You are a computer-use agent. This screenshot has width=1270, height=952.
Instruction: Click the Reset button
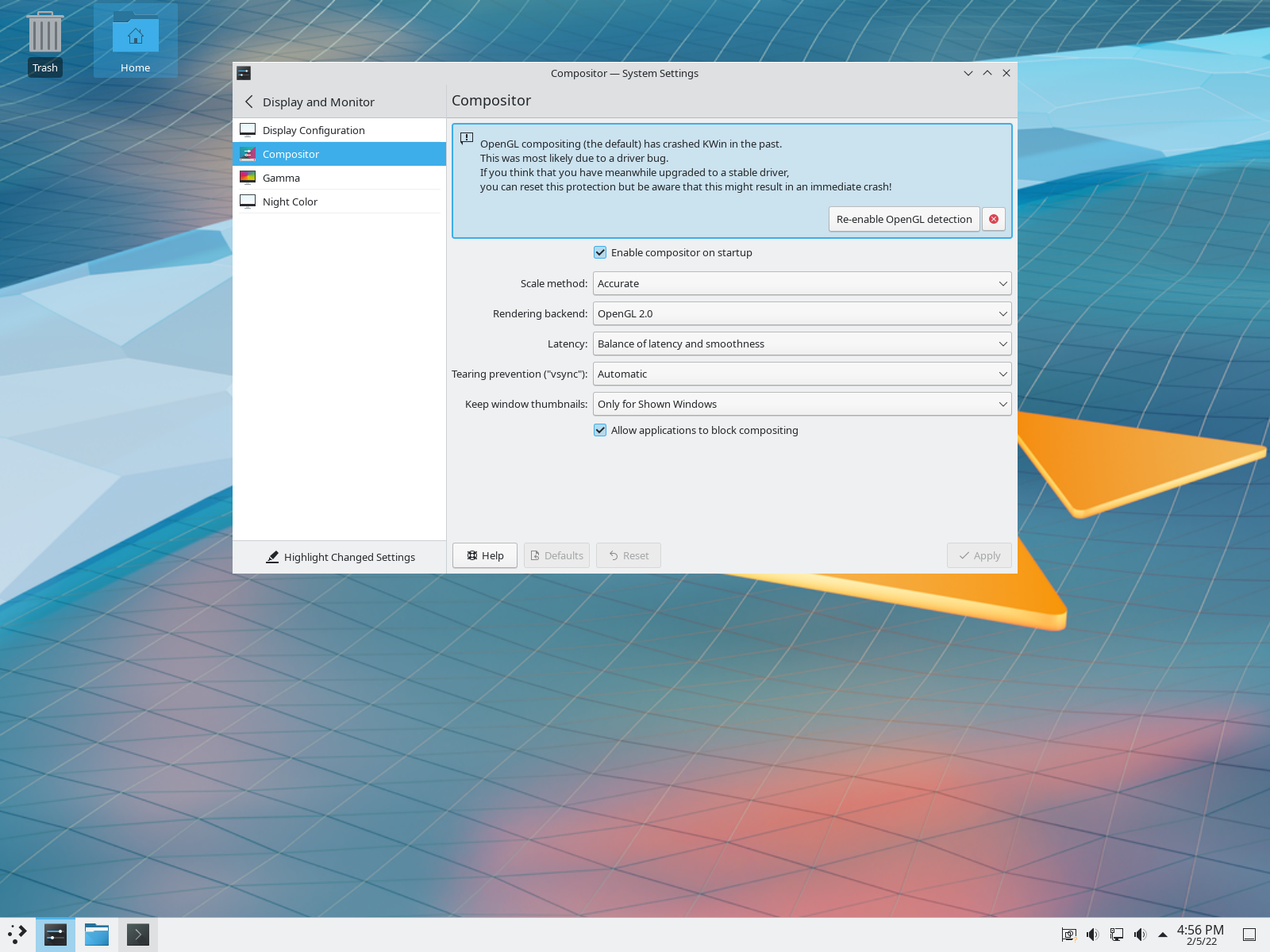(x=629, y=555)
